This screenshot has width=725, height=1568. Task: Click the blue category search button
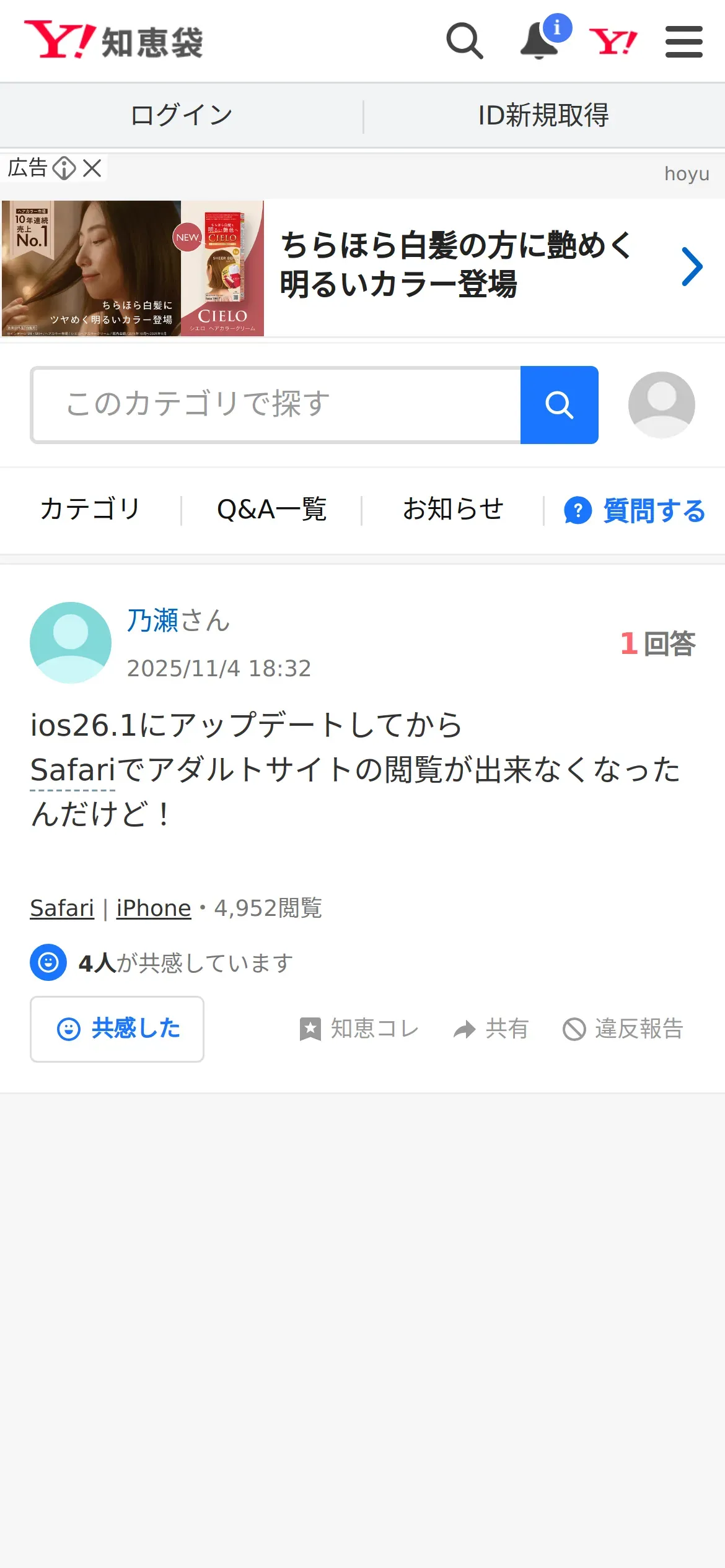560,405
